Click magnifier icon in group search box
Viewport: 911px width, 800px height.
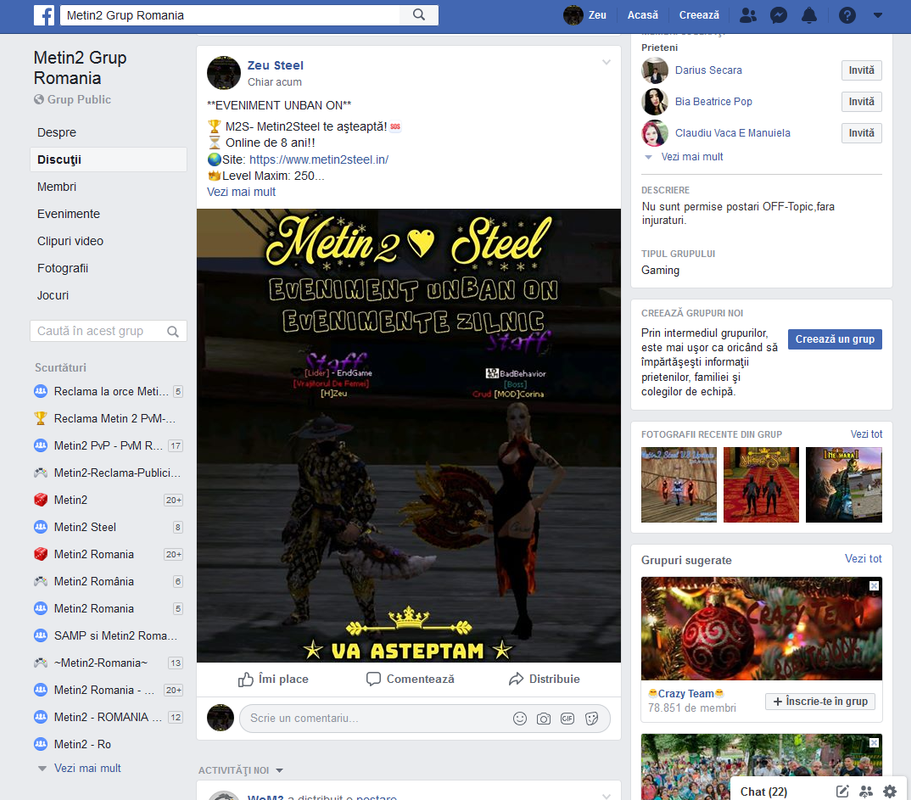(173, 331)
